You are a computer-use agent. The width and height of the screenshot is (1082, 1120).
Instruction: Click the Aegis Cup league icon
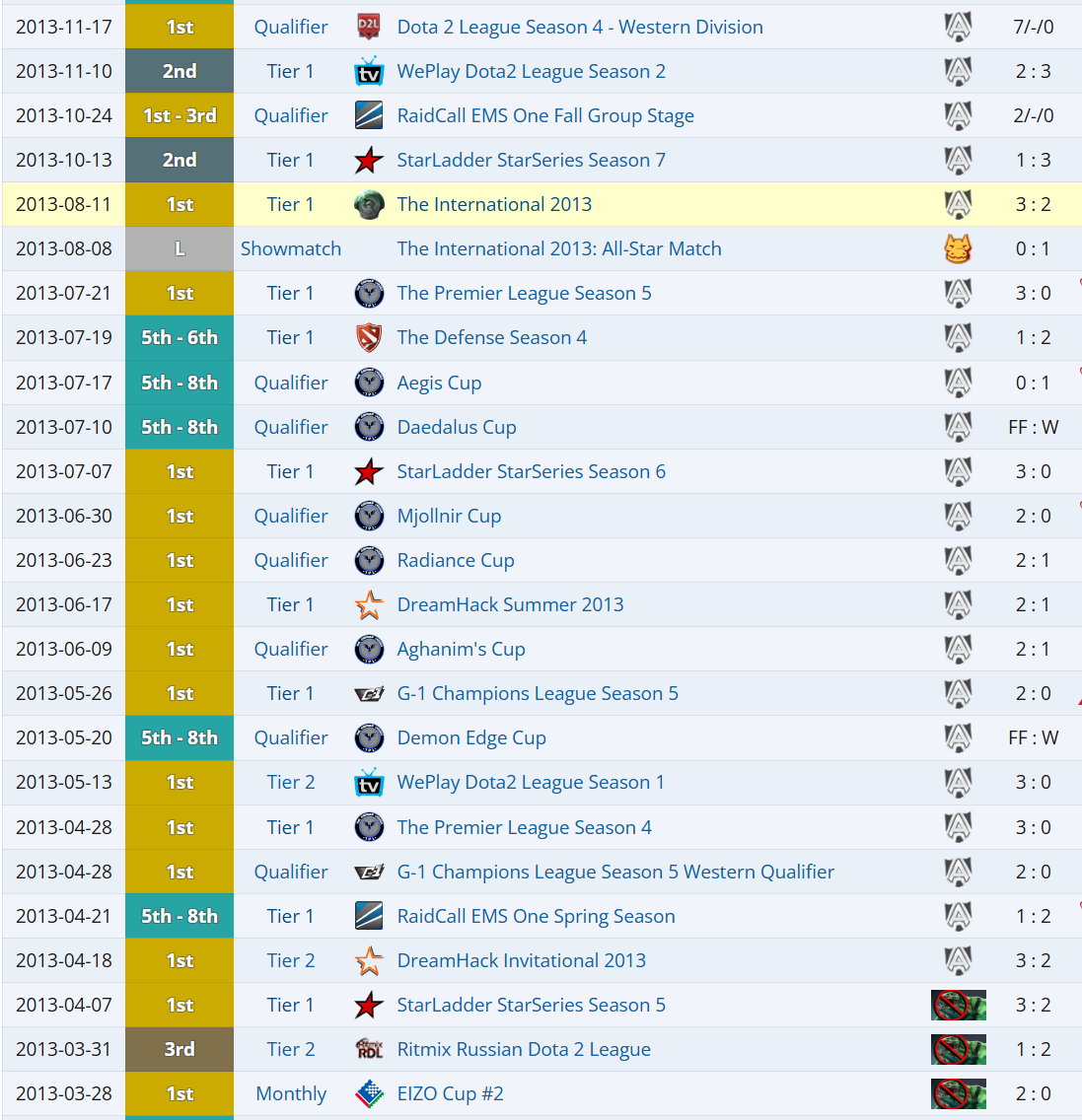(369, 383)
